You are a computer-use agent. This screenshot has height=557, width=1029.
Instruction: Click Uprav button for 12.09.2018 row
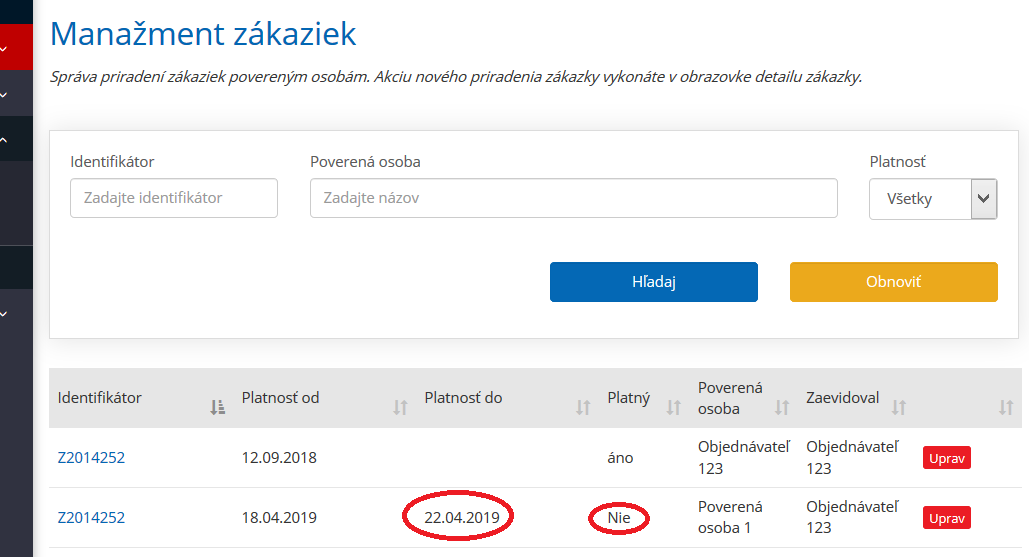[x=946, y=458]
